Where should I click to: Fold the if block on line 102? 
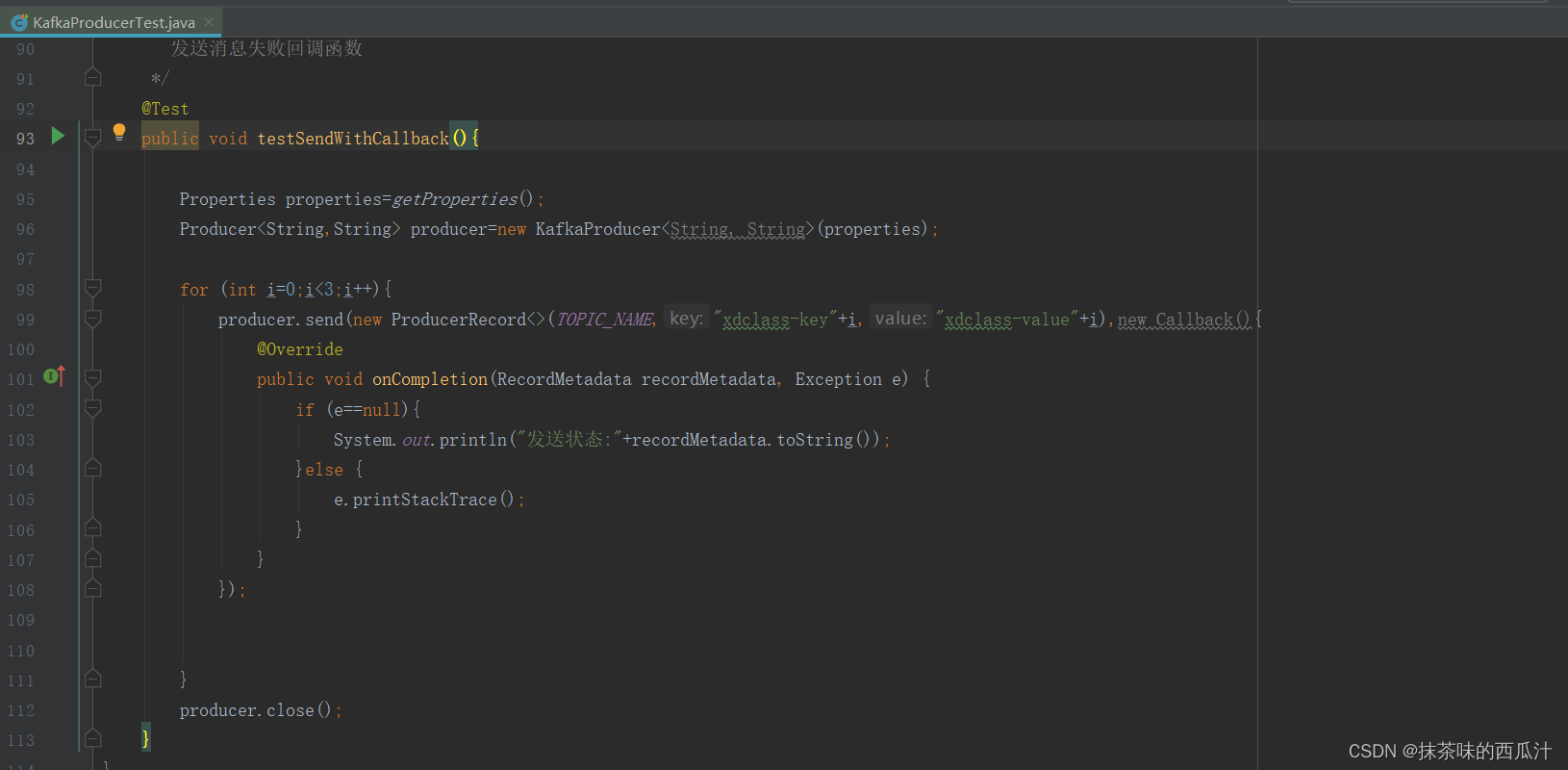(93, 409)
